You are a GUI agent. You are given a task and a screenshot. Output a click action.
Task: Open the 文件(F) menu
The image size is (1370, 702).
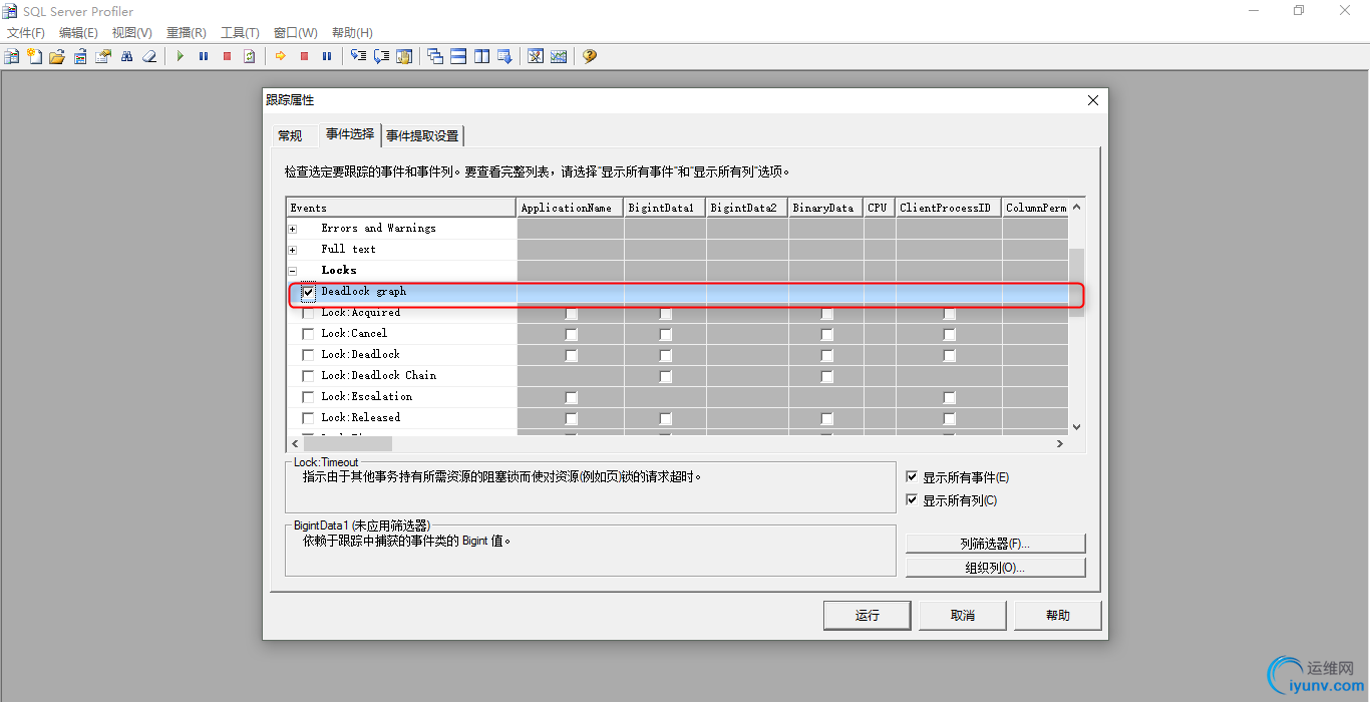[x=26, y=33]
